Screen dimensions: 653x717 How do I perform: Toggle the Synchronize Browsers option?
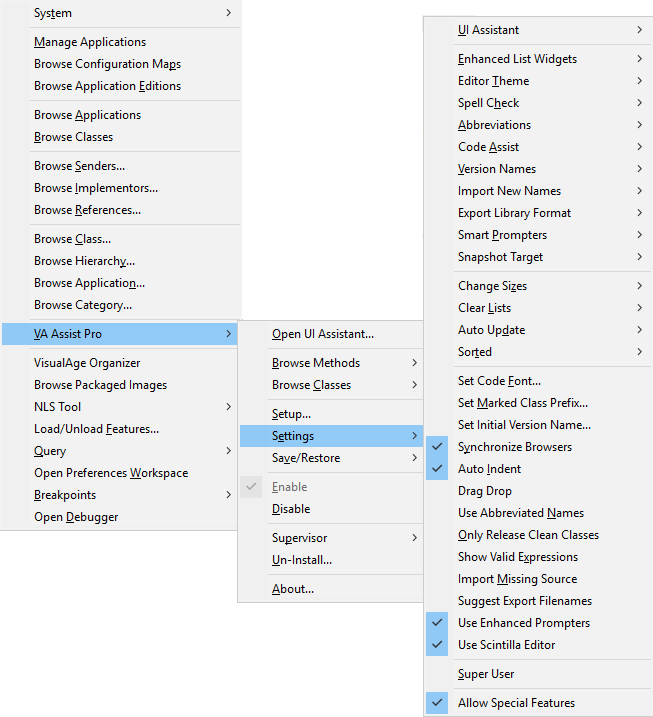[514, 447]
